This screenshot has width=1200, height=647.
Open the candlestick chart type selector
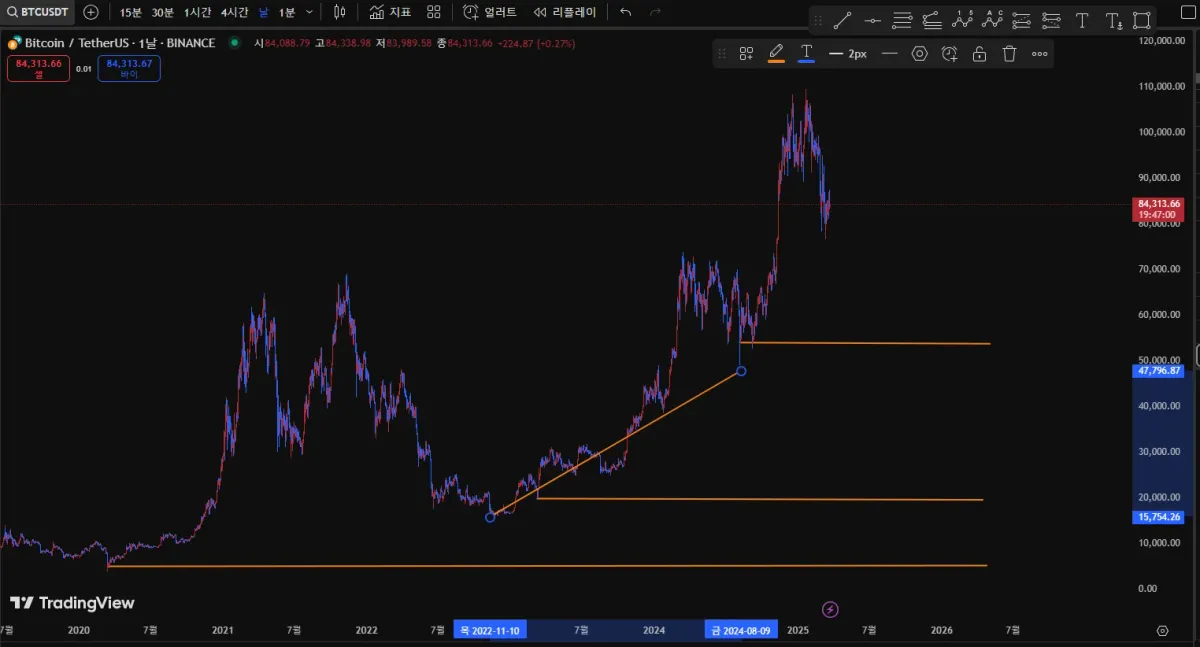click(340, 12)
